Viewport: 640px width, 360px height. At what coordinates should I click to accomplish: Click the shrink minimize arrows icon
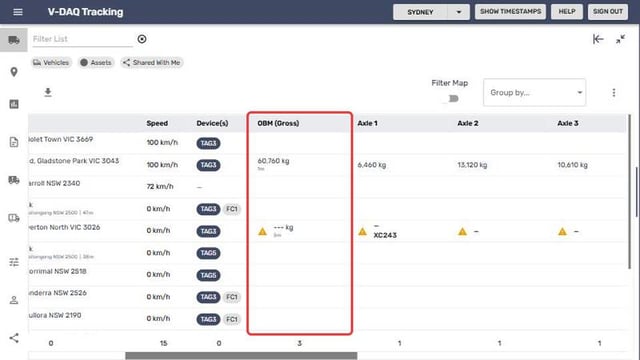(620, 39)
